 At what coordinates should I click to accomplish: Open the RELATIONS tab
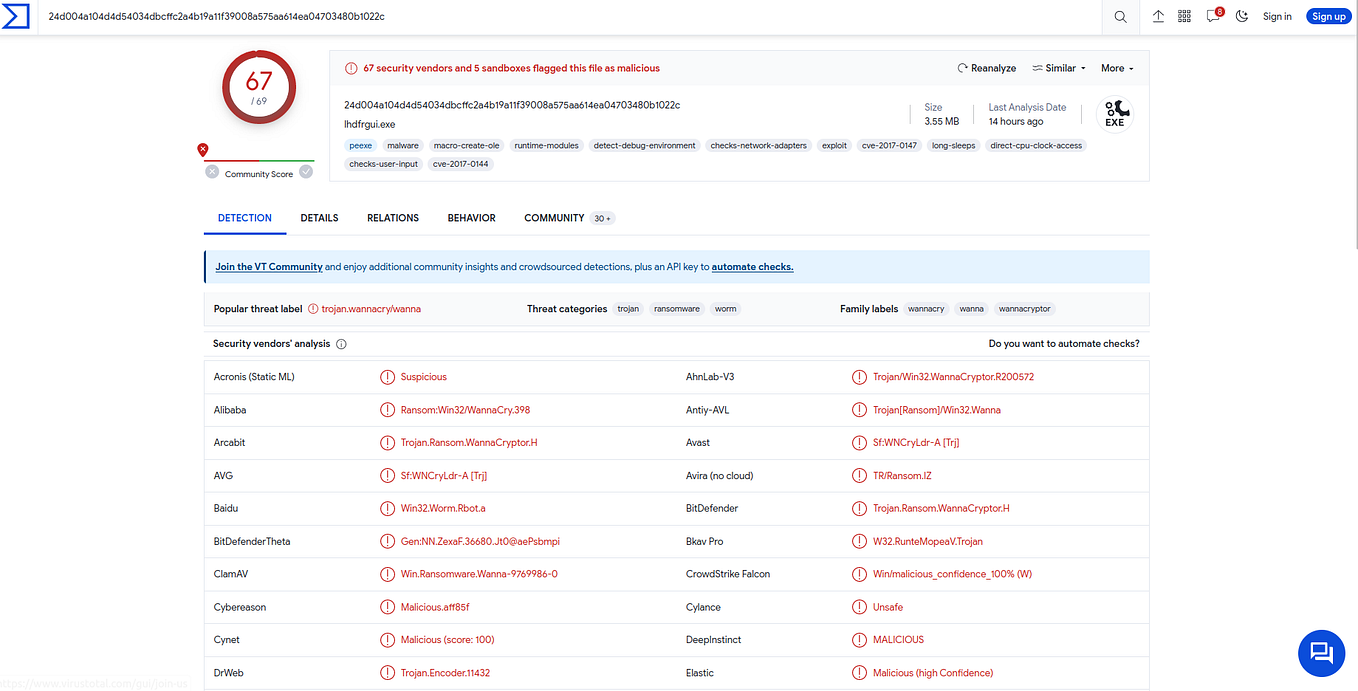[392, 217]
